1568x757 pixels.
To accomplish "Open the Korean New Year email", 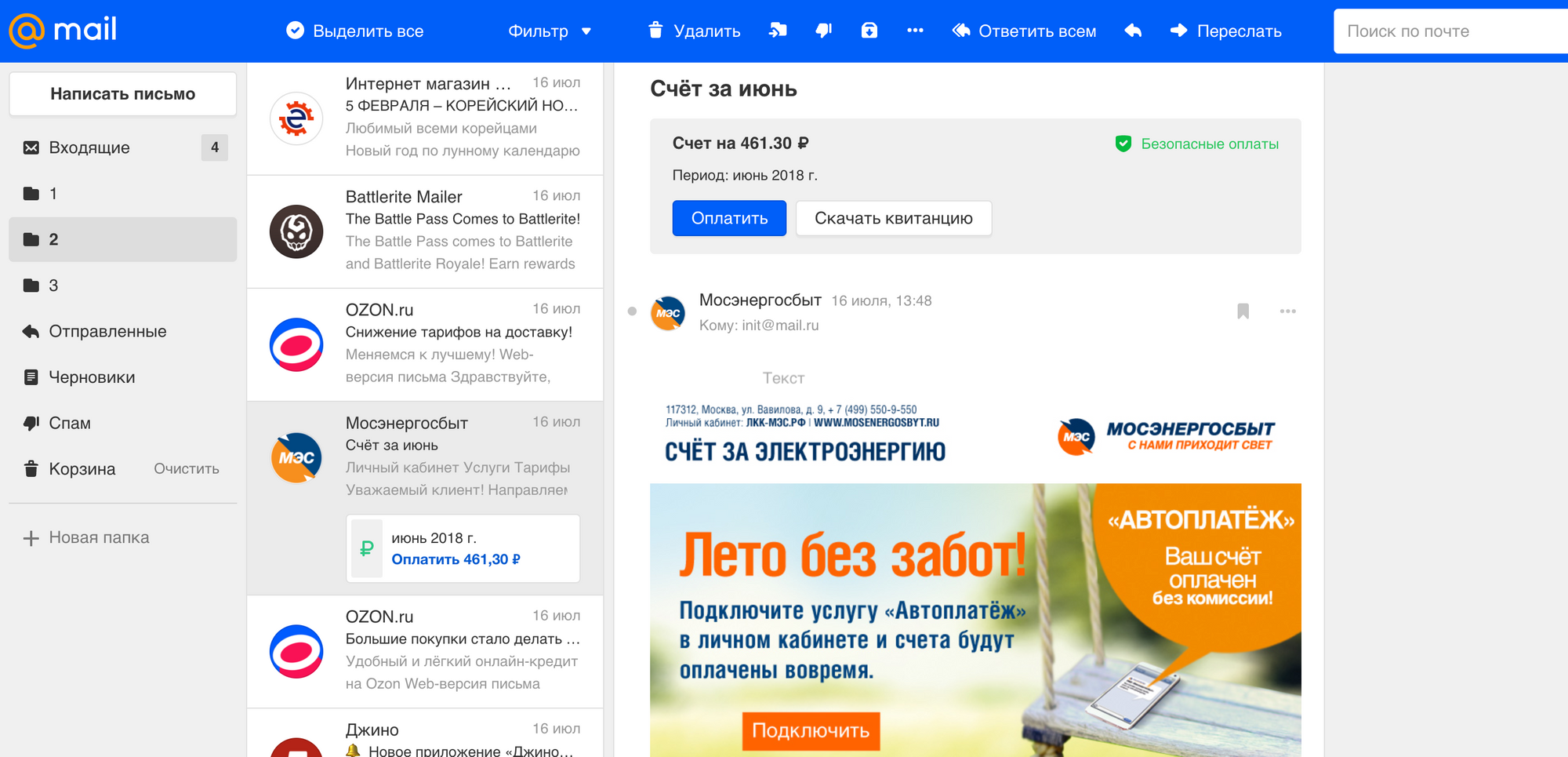I will (x=425, y=118).
